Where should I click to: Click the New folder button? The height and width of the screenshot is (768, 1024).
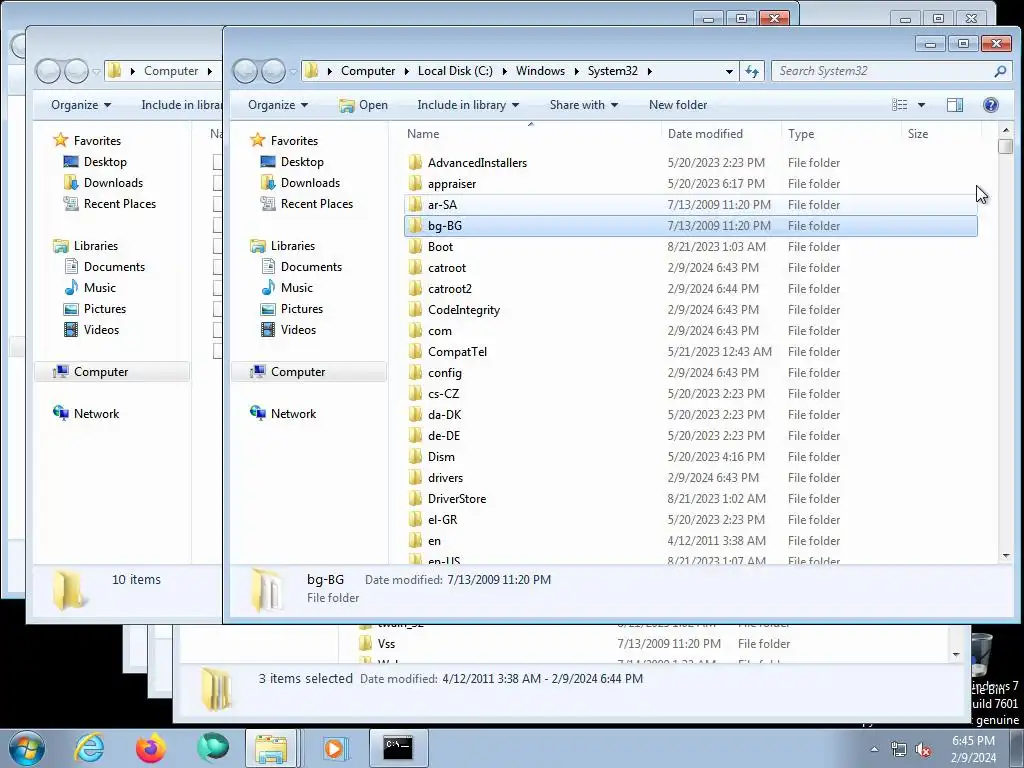pyautogui.click(x=678, y=104)
